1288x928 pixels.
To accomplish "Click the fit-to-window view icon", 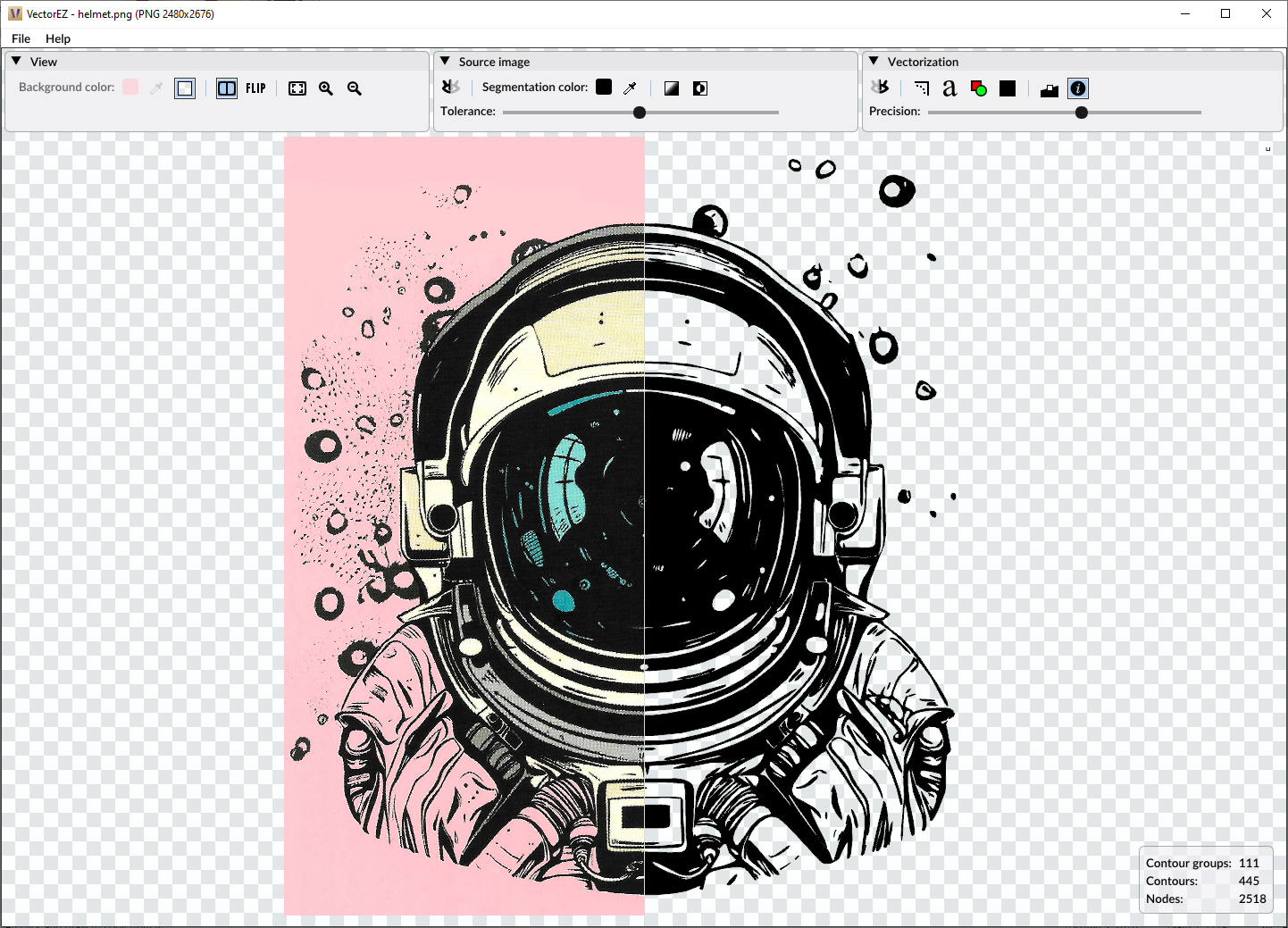I will pyautogui.click(x=297, y=88).
